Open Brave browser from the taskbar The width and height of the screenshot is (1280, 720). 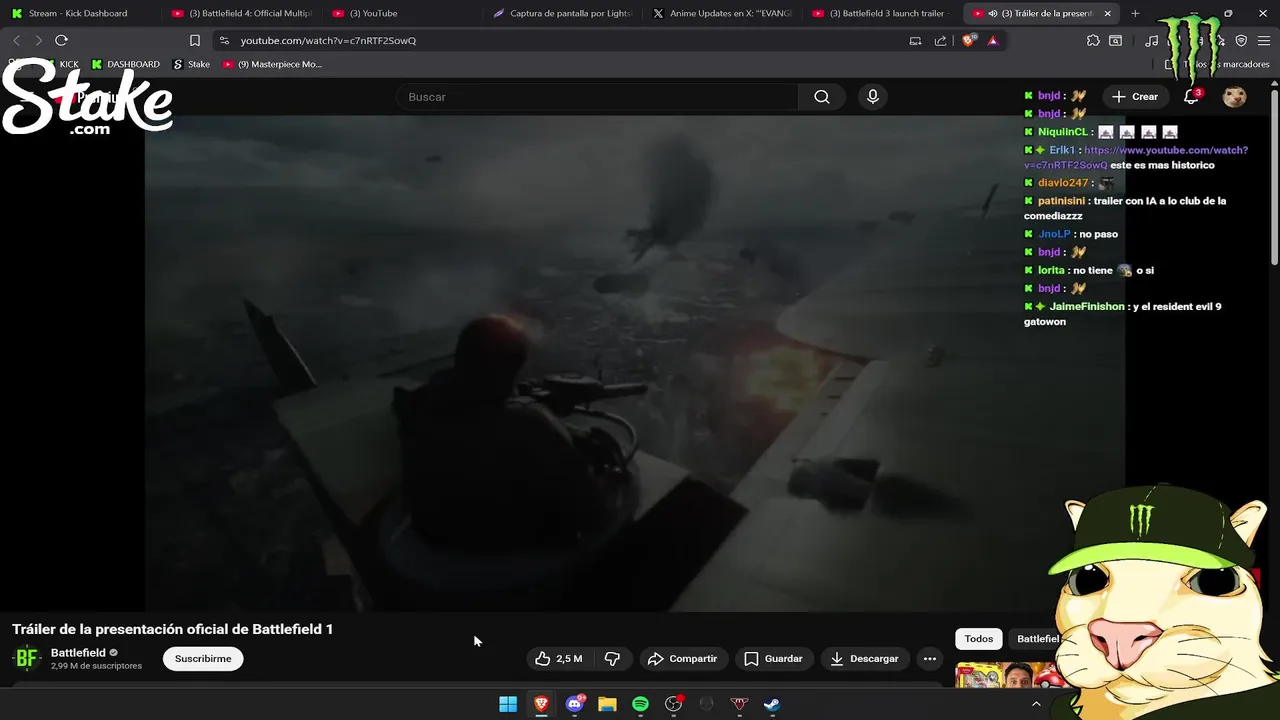541,704
